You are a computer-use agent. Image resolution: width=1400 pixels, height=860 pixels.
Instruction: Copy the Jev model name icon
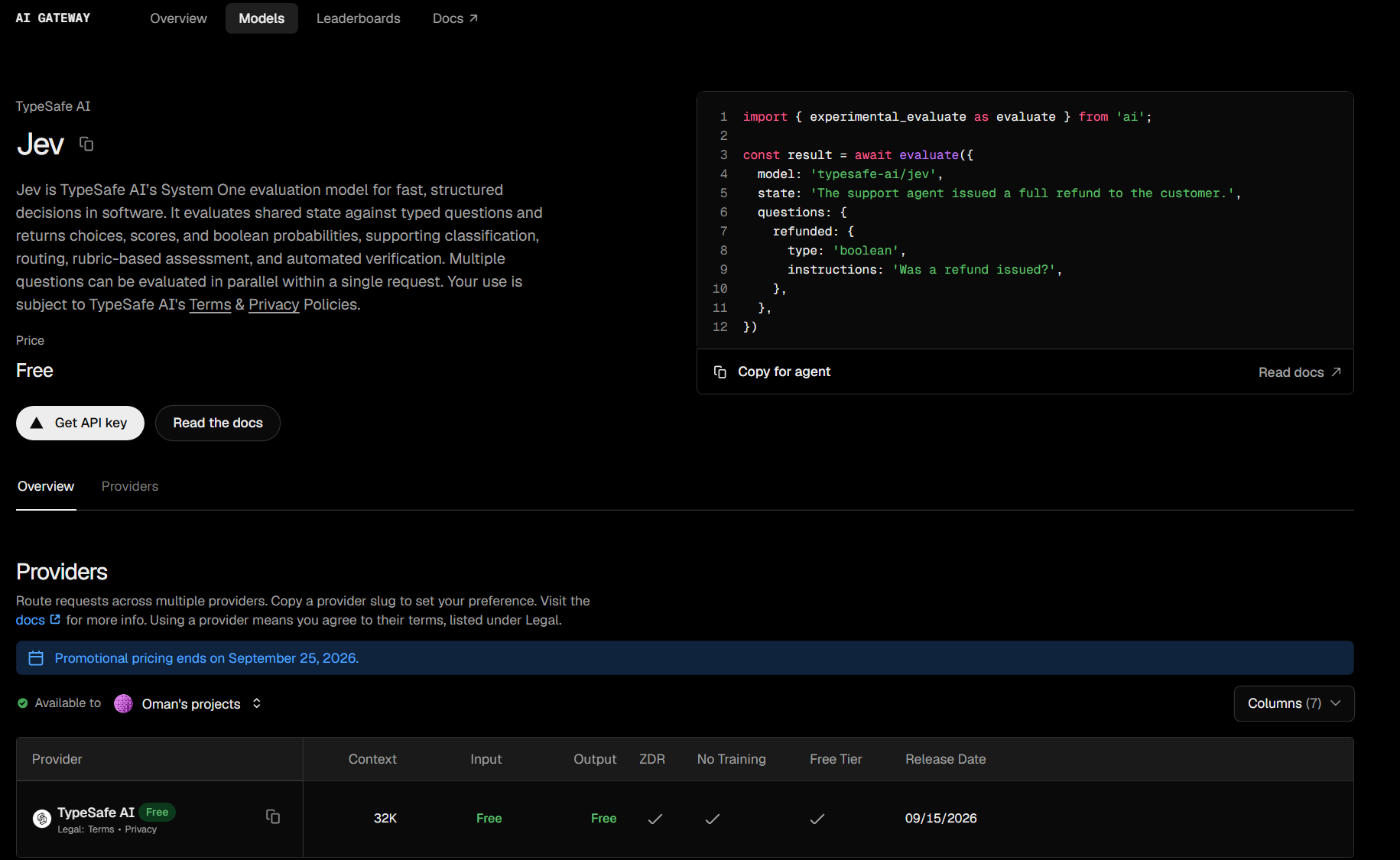[86, 144]
